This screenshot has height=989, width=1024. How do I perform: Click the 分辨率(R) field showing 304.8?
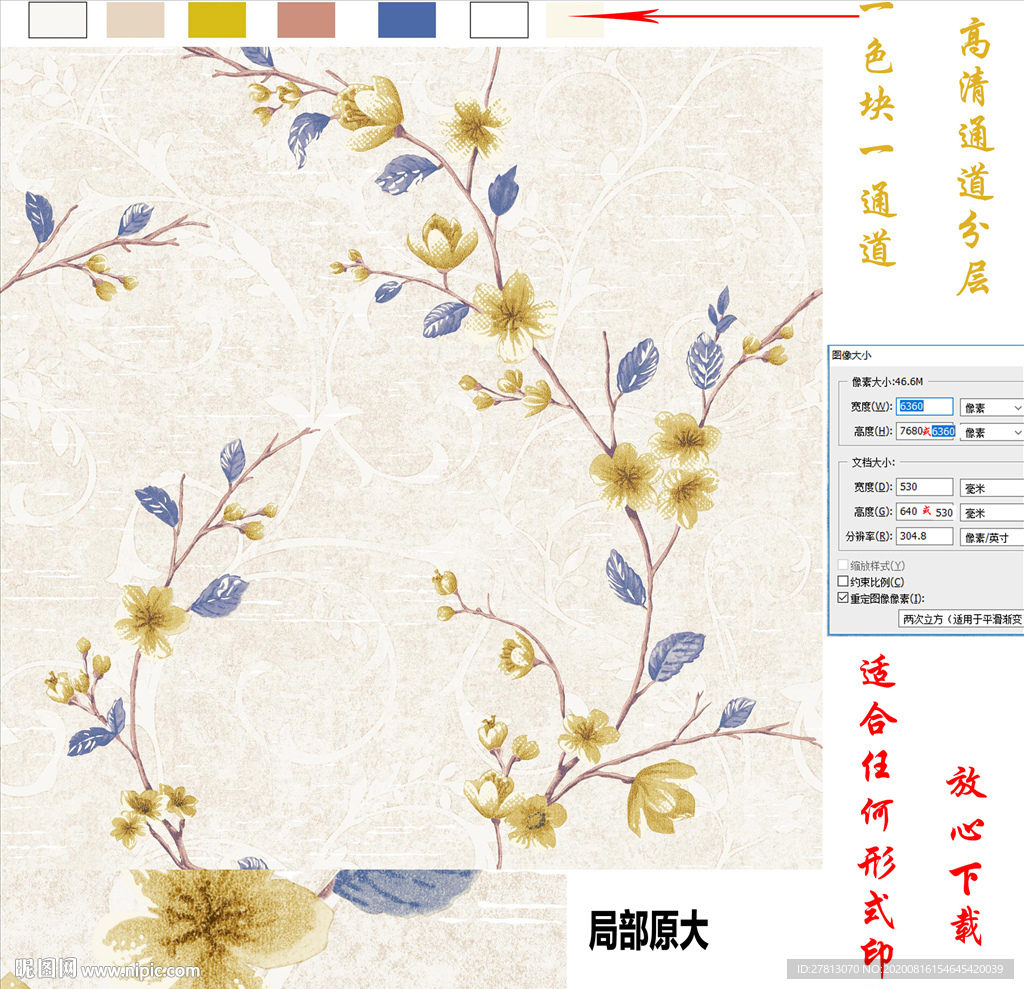coord(924,536)
